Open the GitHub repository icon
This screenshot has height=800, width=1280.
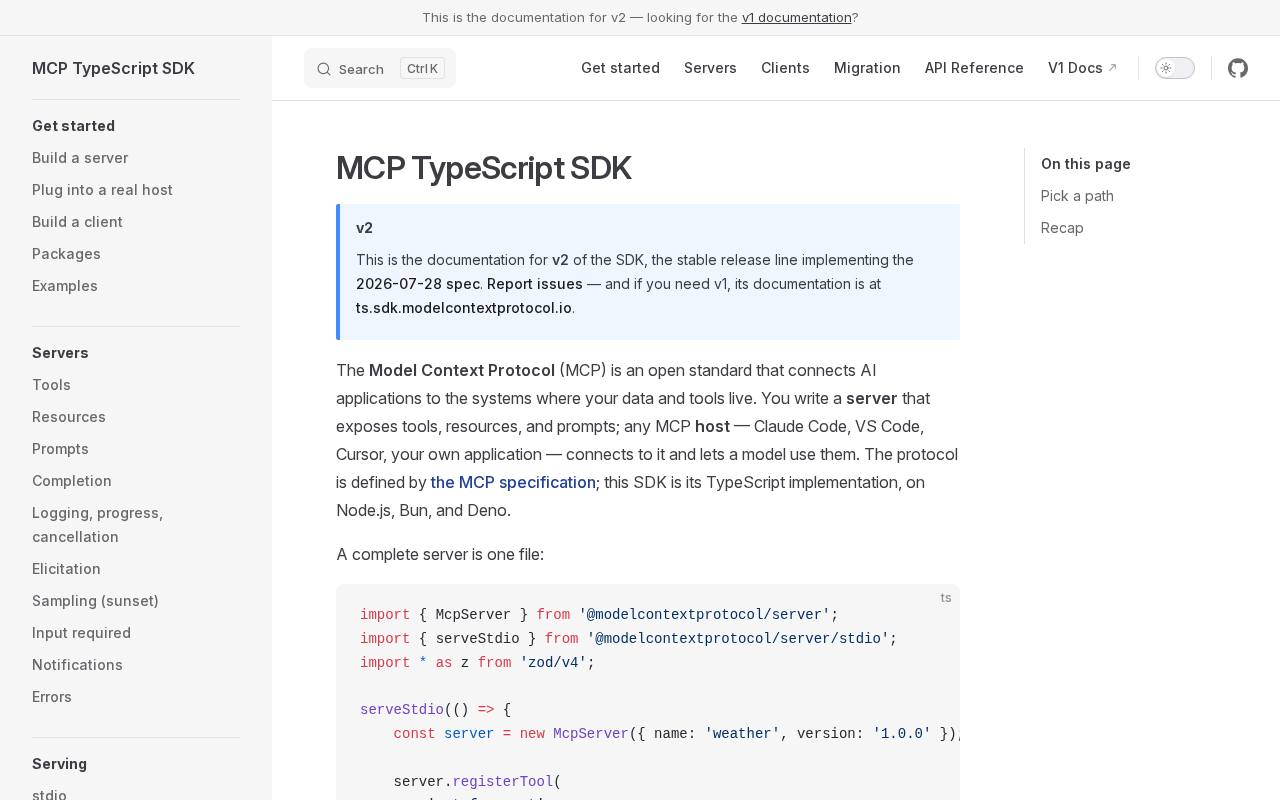tap(1238, 68)
